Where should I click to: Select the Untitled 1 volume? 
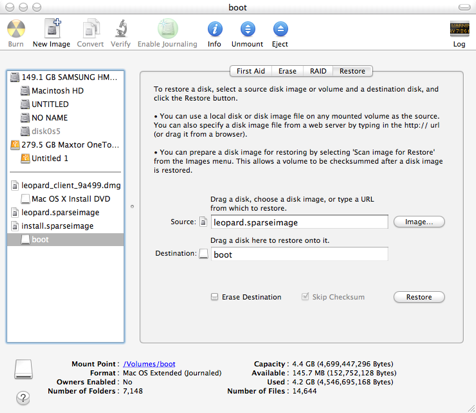[x=65, y=158]
